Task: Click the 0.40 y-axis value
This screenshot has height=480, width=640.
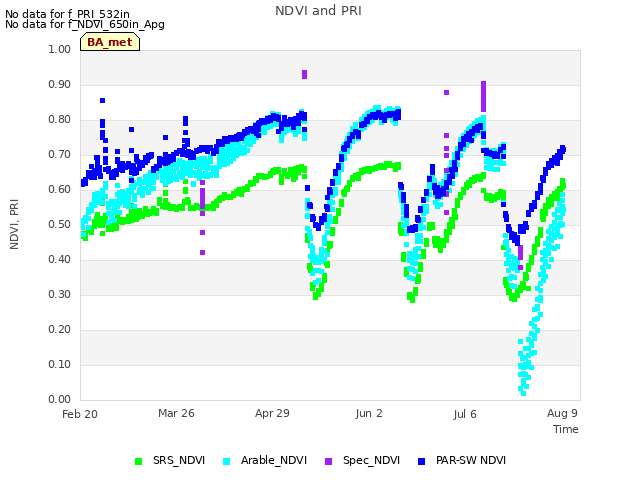Action: pyautogui.click(x=60, y=260)
